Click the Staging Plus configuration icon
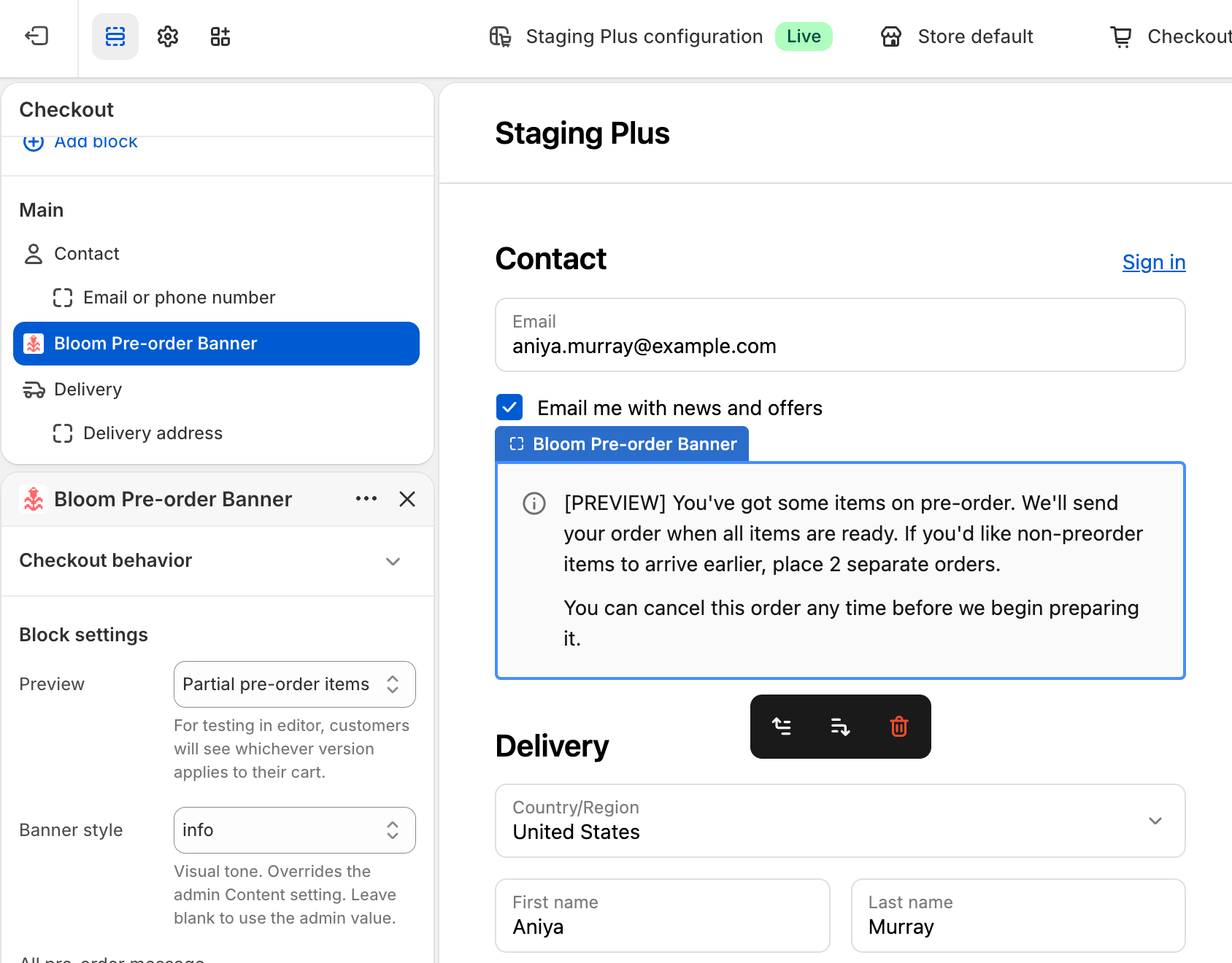The height and width of the screenshot is (963, 1232). coord(501,36)
